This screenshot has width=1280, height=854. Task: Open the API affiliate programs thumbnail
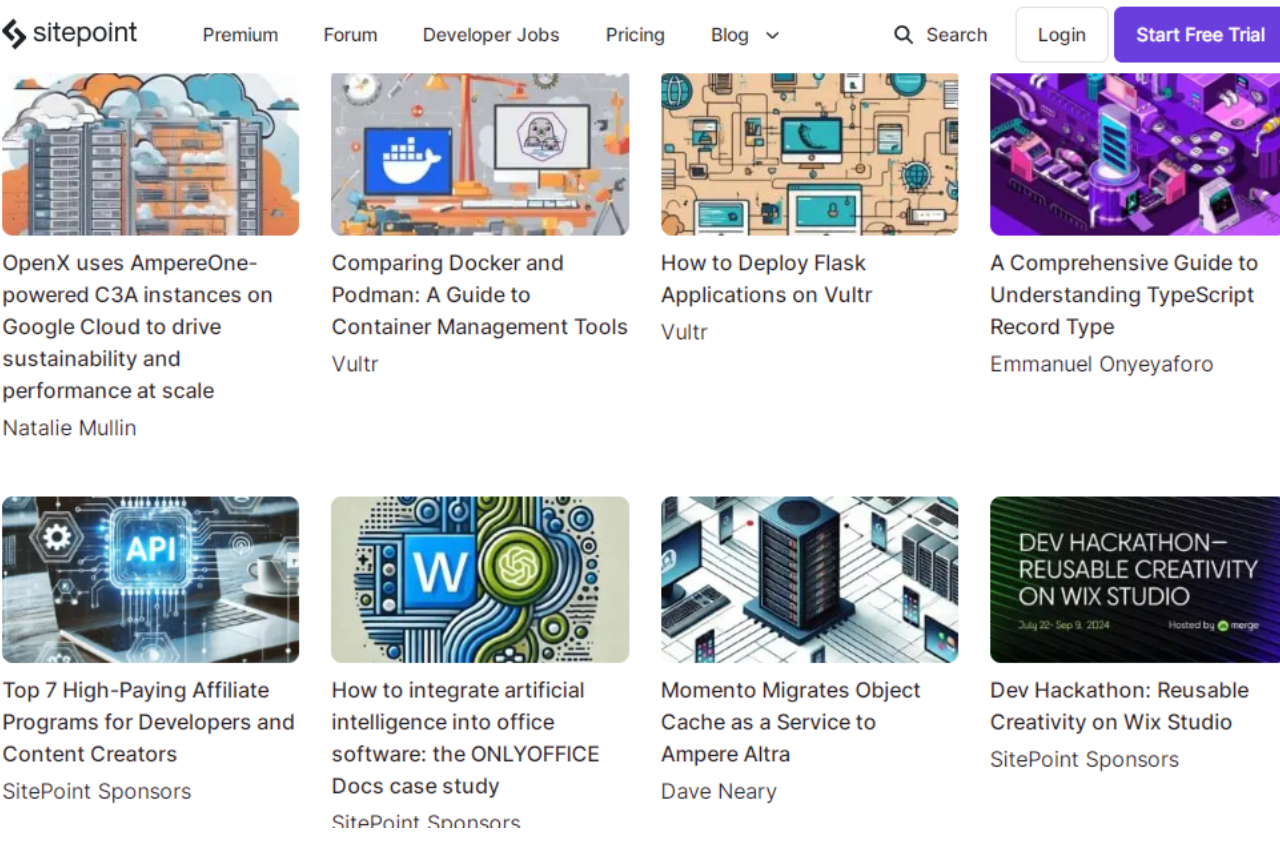(x=150, y=580)
